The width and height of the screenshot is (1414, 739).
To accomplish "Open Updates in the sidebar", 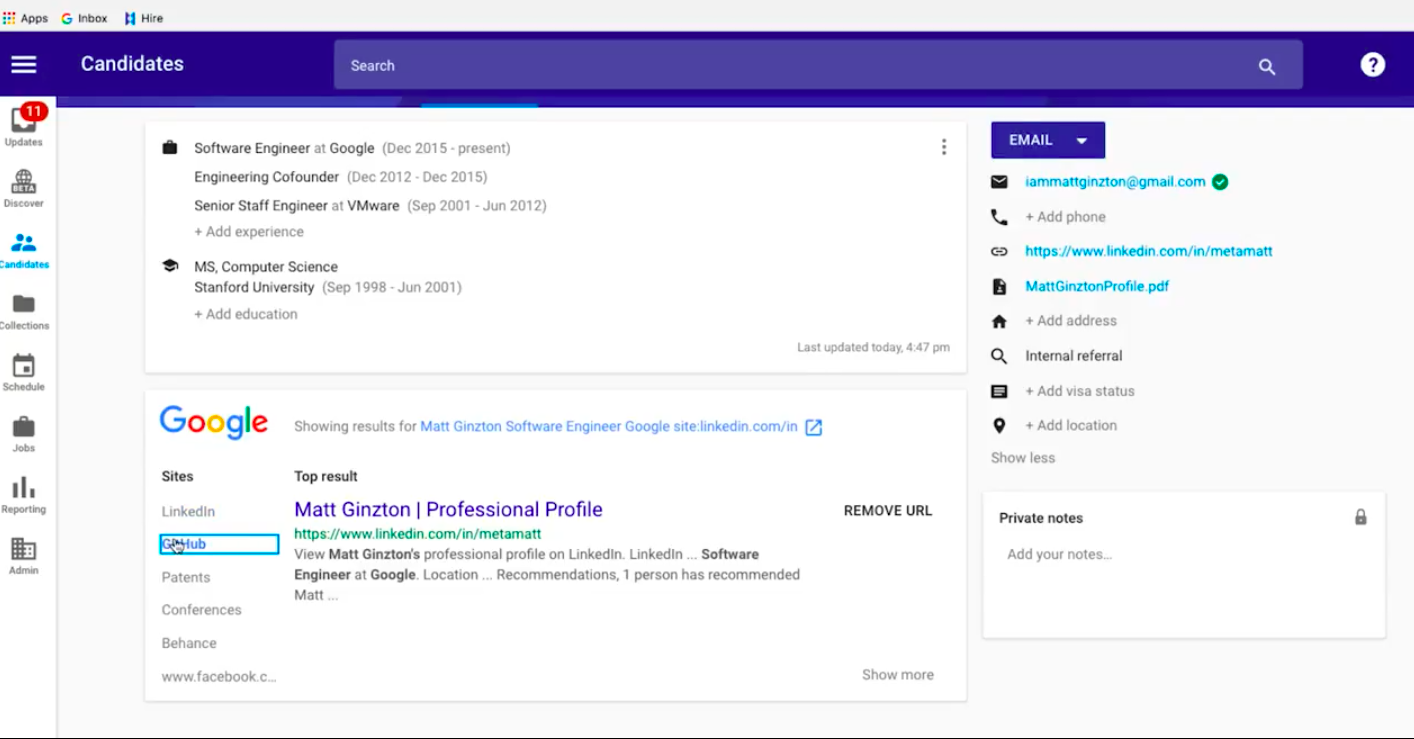I will tap(24, 125).
